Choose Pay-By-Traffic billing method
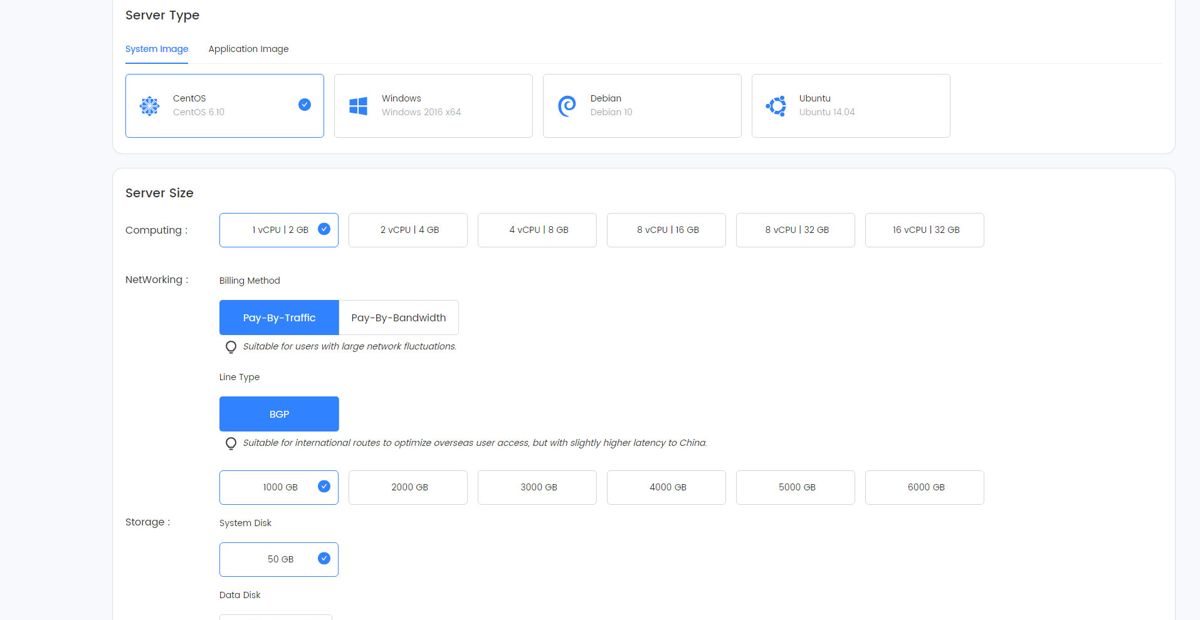The height and width of the screenshot is (620, 1200). pyautogui.click(x=279, y=318)
